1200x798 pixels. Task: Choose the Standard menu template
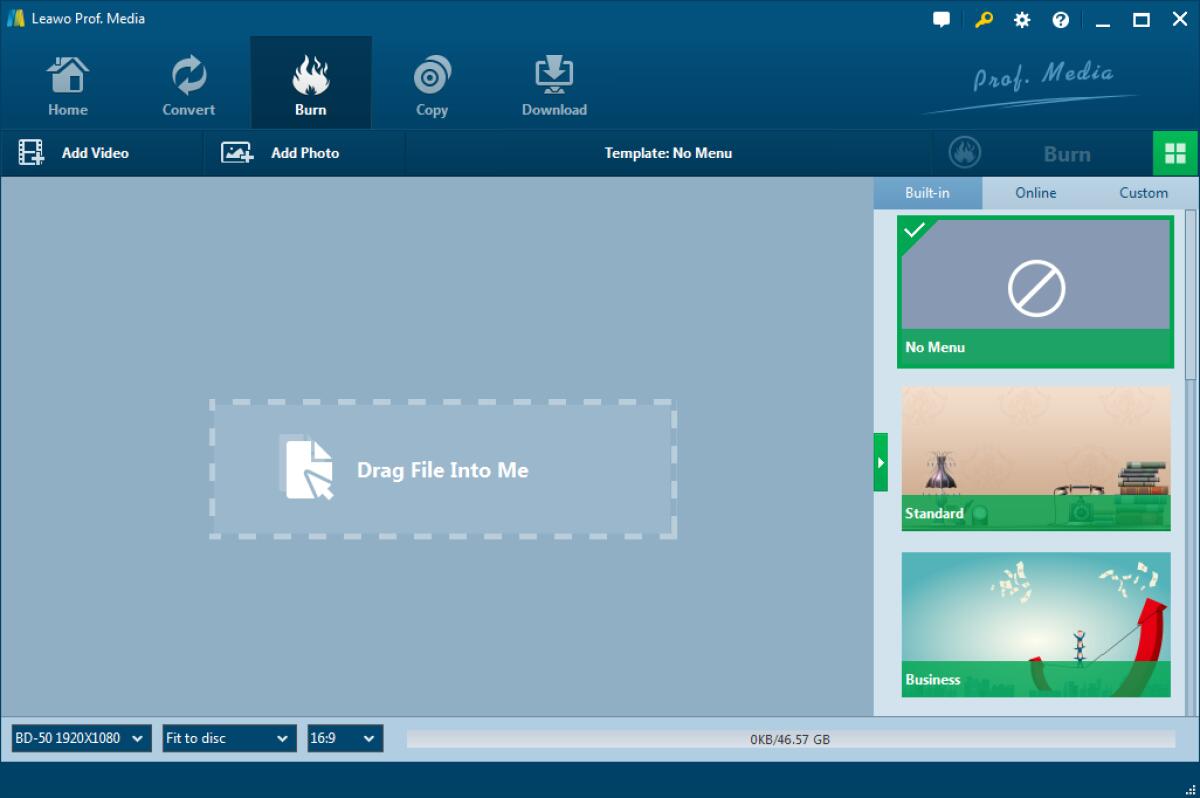1035,457
